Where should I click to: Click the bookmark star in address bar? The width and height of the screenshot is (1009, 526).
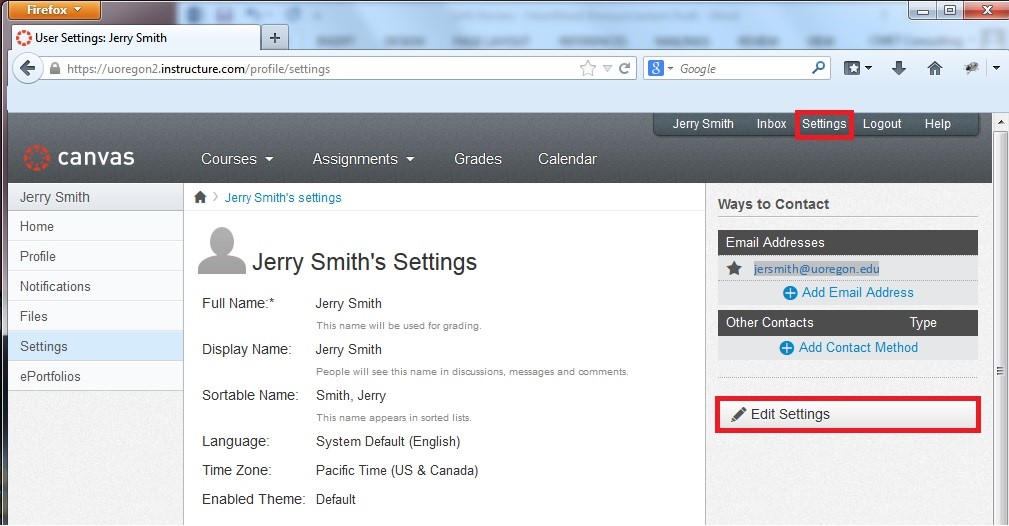click(x=588, y=69)
